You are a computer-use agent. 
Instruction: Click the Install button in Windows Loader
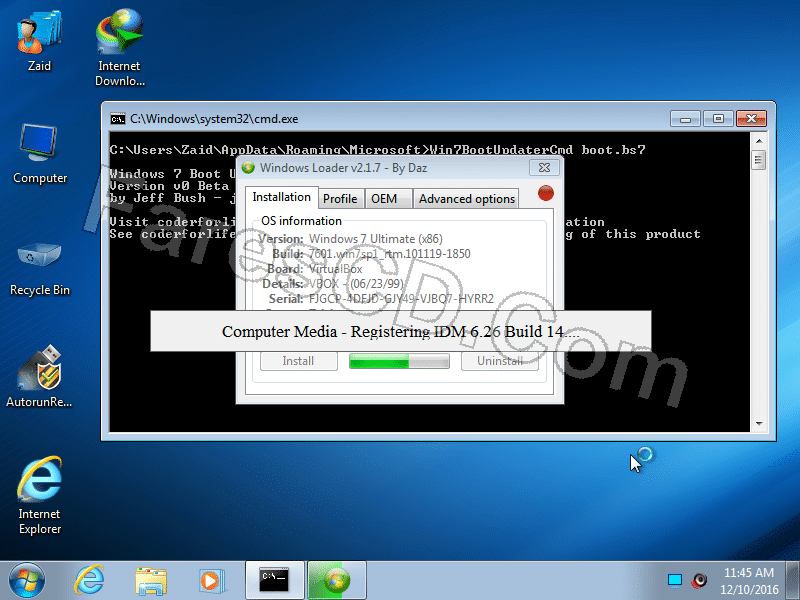[298, 361]
